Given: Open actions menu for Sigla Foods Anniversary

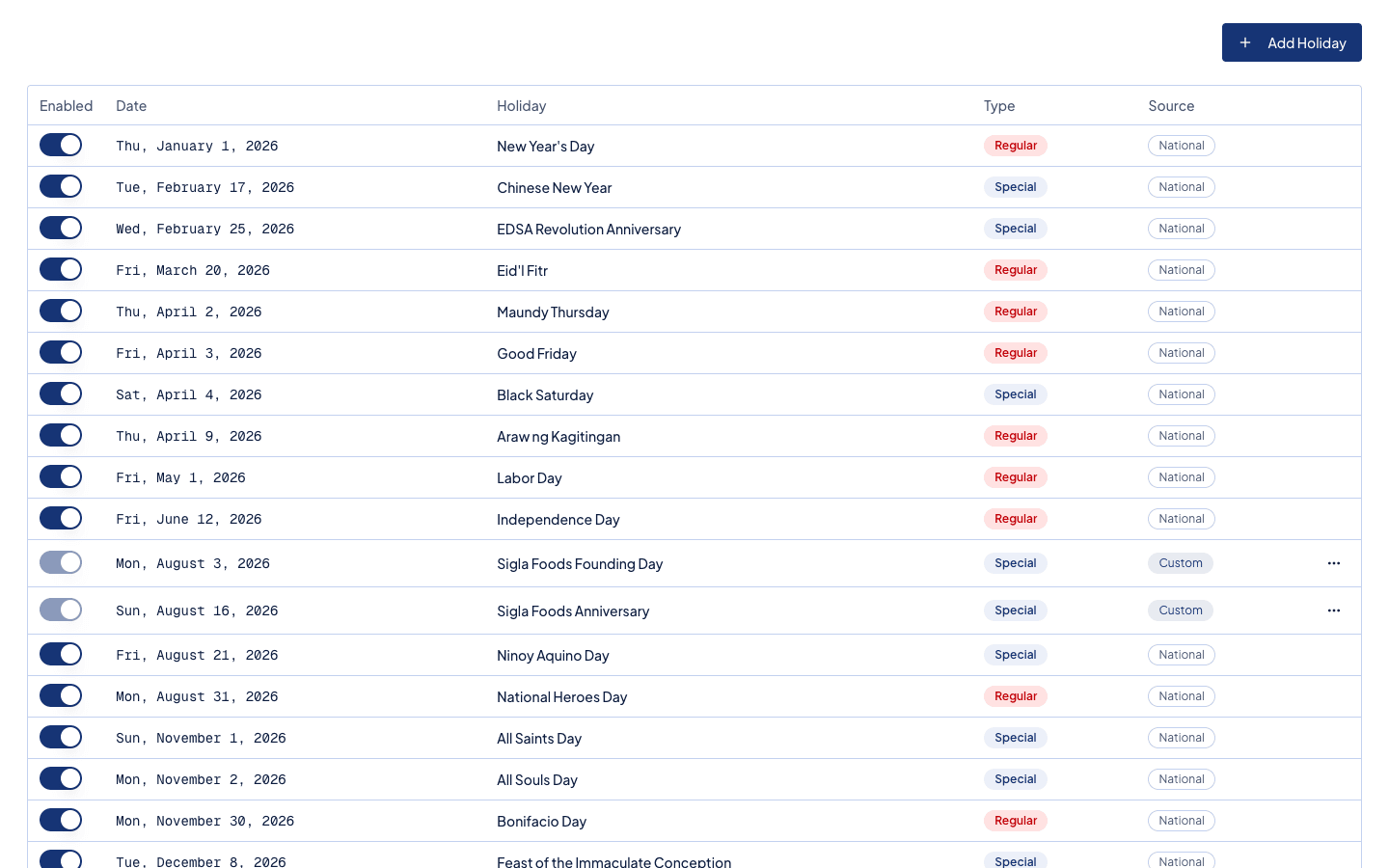Looking at the screenshot, I should [1334, 610].
